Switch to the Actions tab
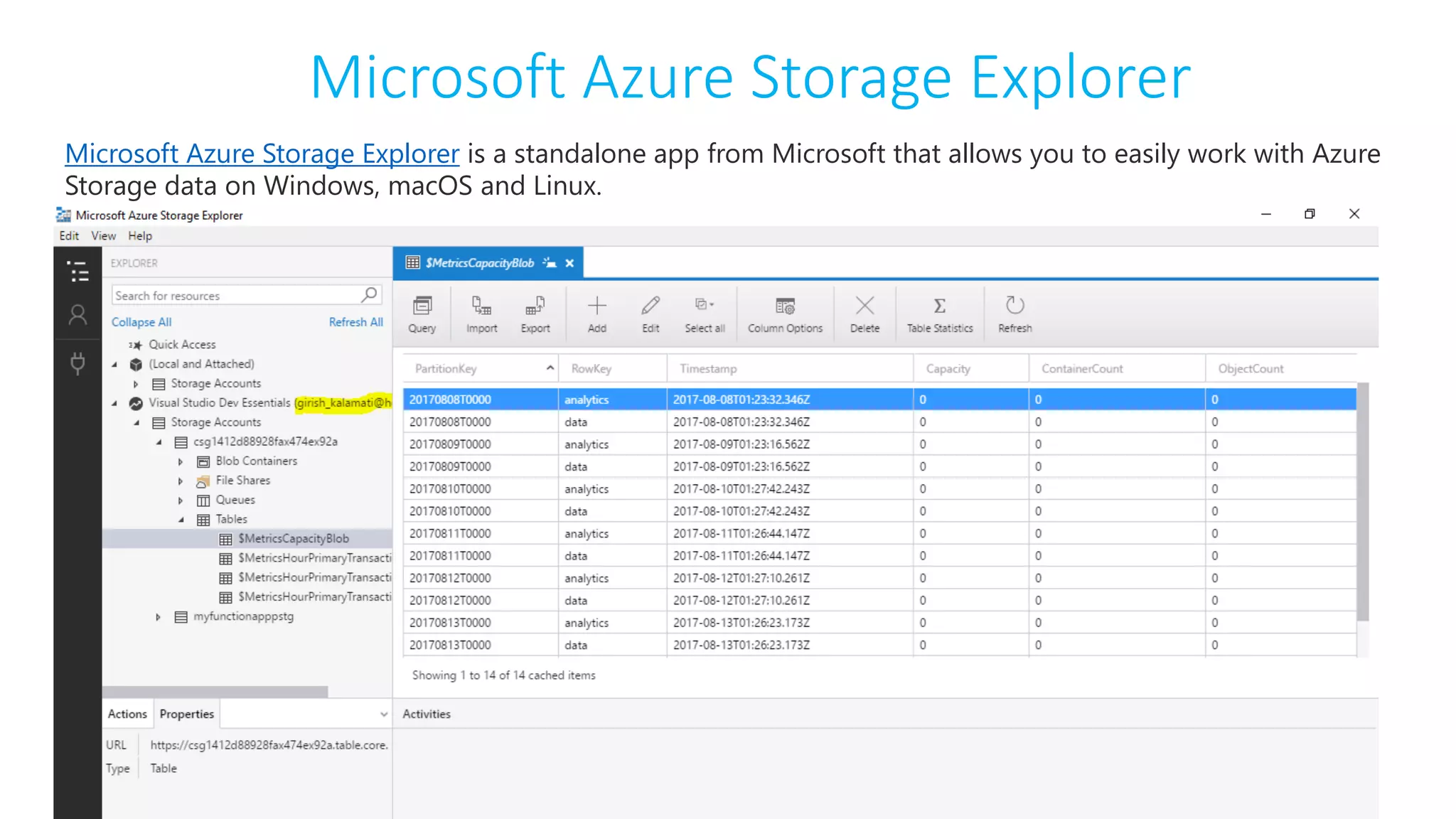 point(127,714)
